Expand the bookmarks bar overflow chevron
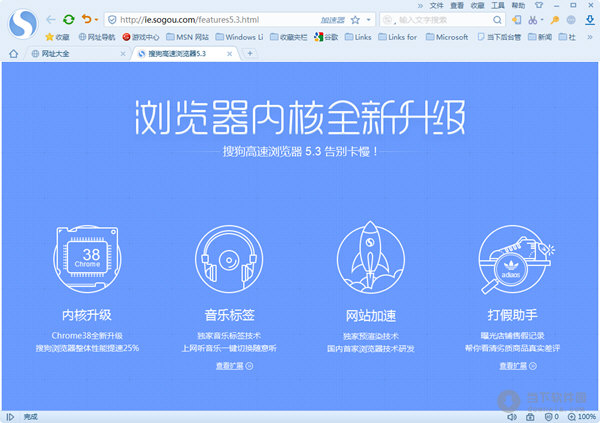The height and width of the screenshot is (423, 600). tap(590, 37)
